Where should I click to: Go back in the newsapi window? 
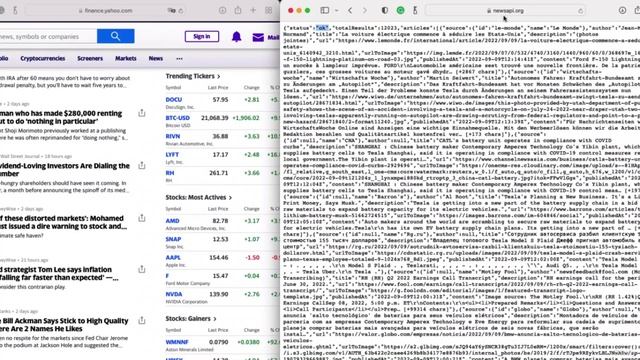pyautogui.click(x=350, y=11)
